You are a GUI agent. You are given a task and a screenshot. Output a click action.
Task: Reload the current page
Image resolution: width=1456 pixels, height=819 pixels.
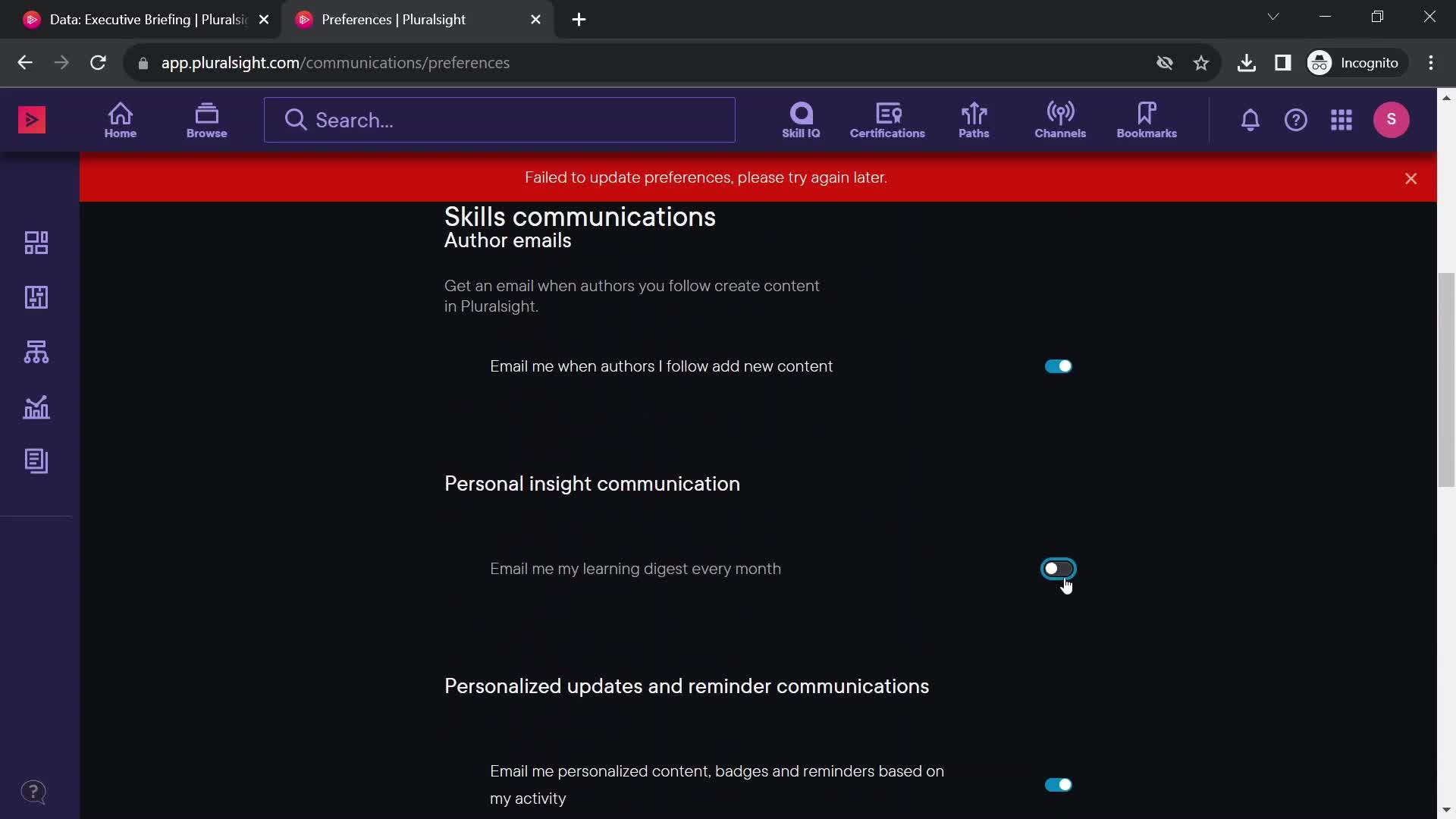98,63
